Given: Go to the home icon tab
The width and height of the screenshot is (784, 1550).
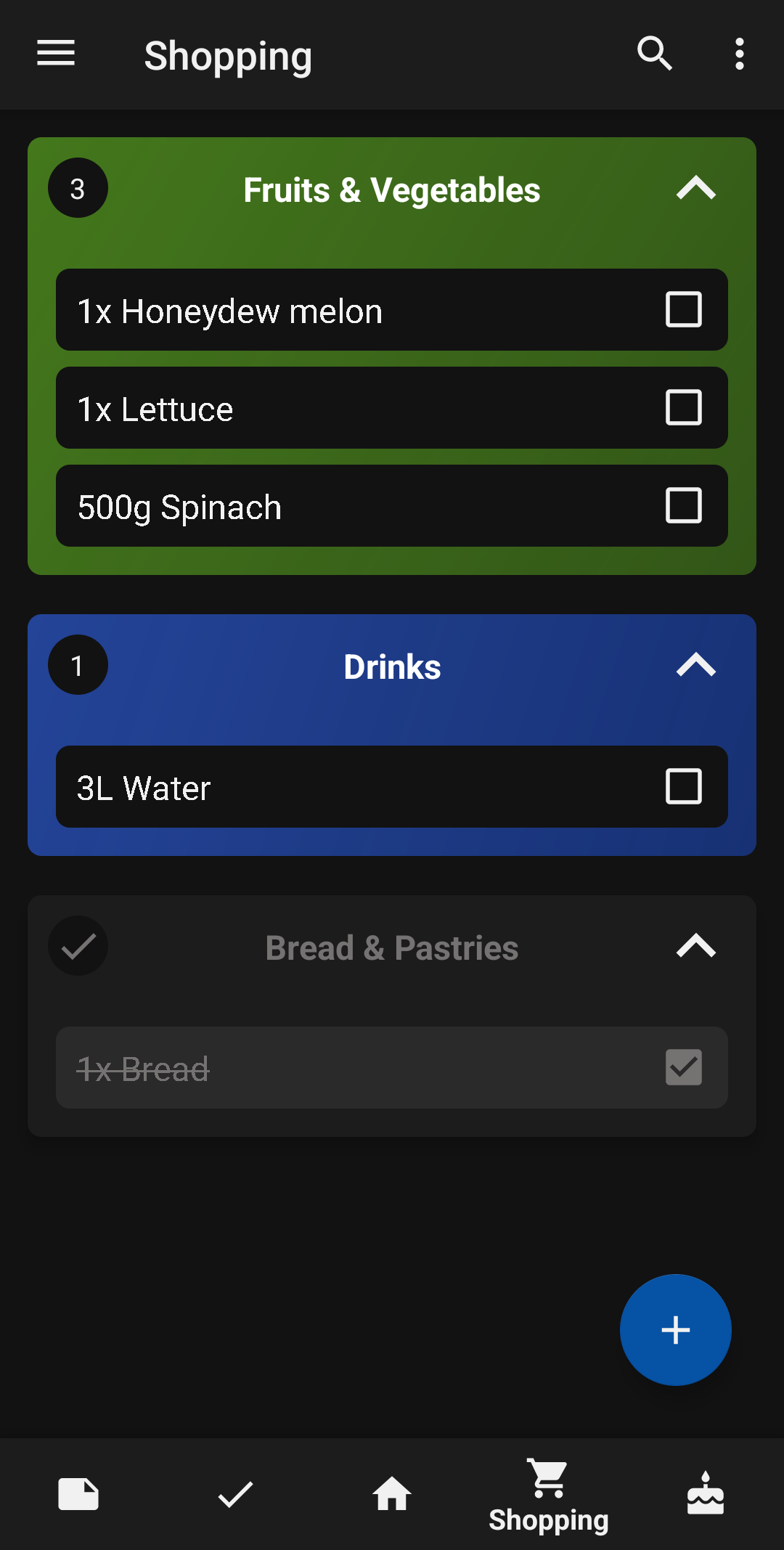Looking at the screenshot, I should [392, 1494].
